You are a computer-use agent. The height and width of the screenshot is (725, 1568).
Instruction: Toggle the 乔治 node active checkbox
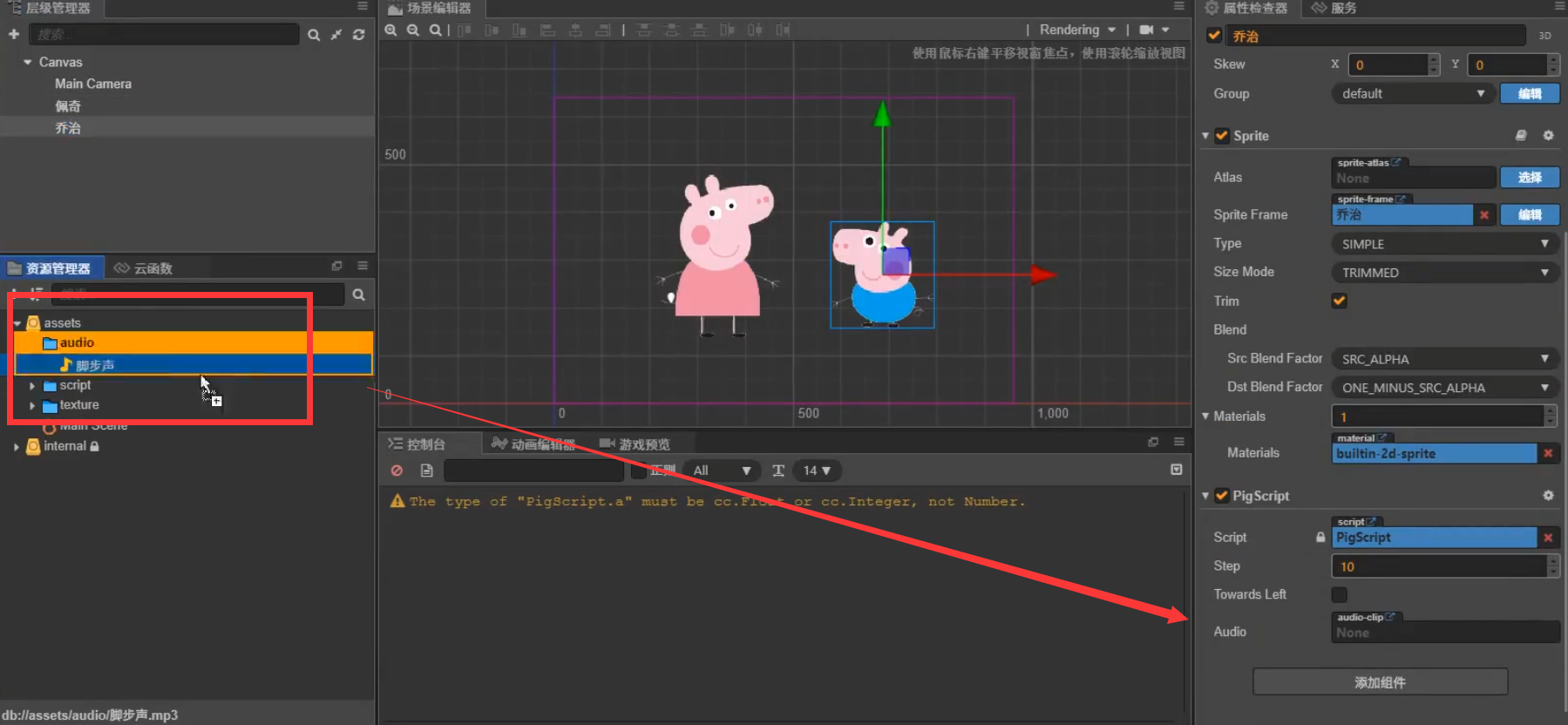tap(1214, 36)
